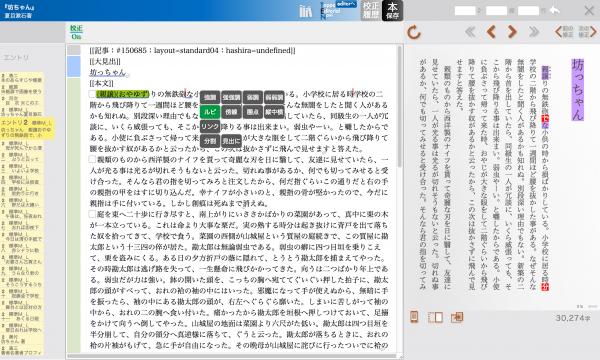Reload the preview with the refresh icon
The height and width of the screenshot is (360, 600).
(x=414, y=32)
